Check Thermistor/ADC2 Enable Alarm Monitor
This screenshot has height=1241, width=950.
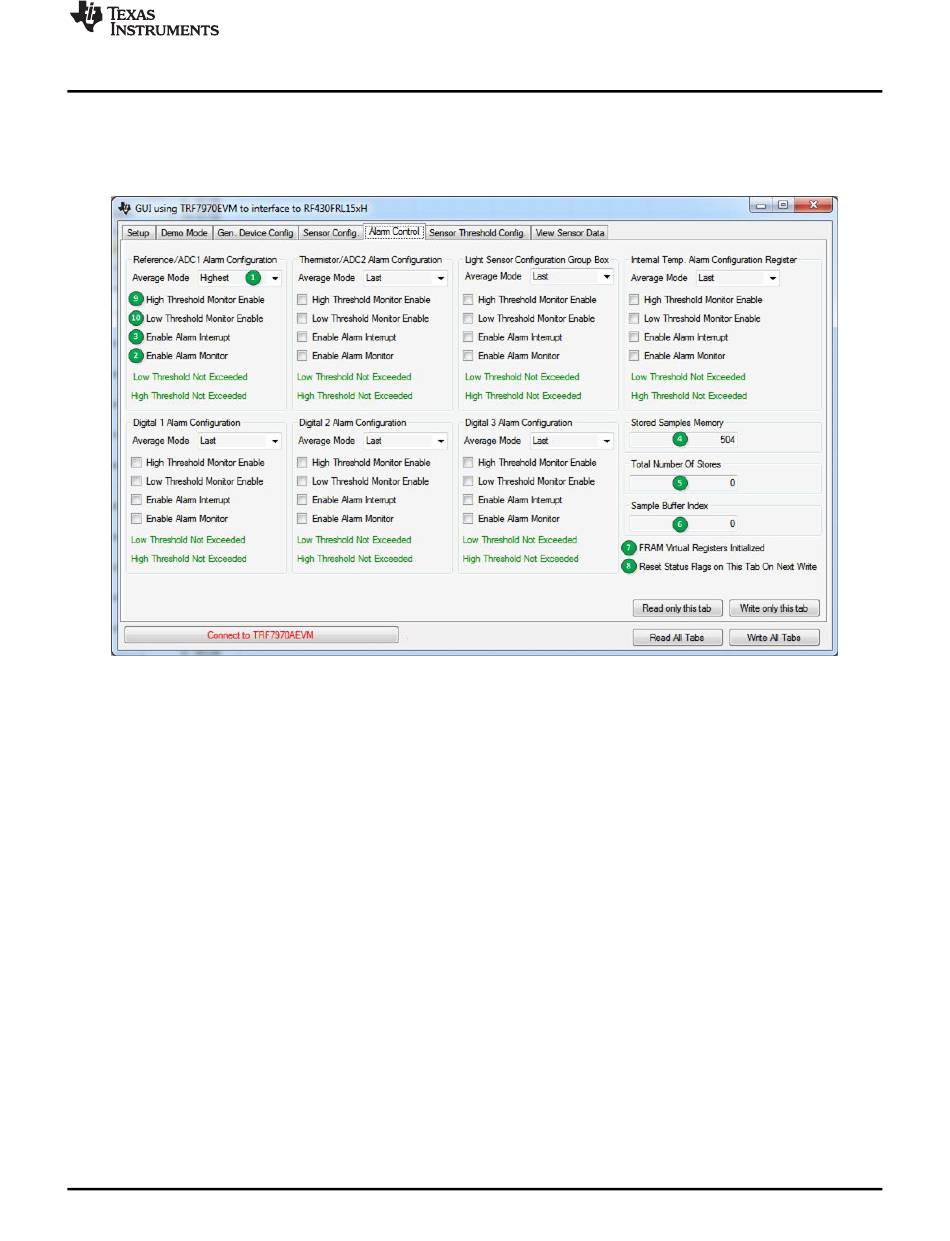(x=303, y=356)
